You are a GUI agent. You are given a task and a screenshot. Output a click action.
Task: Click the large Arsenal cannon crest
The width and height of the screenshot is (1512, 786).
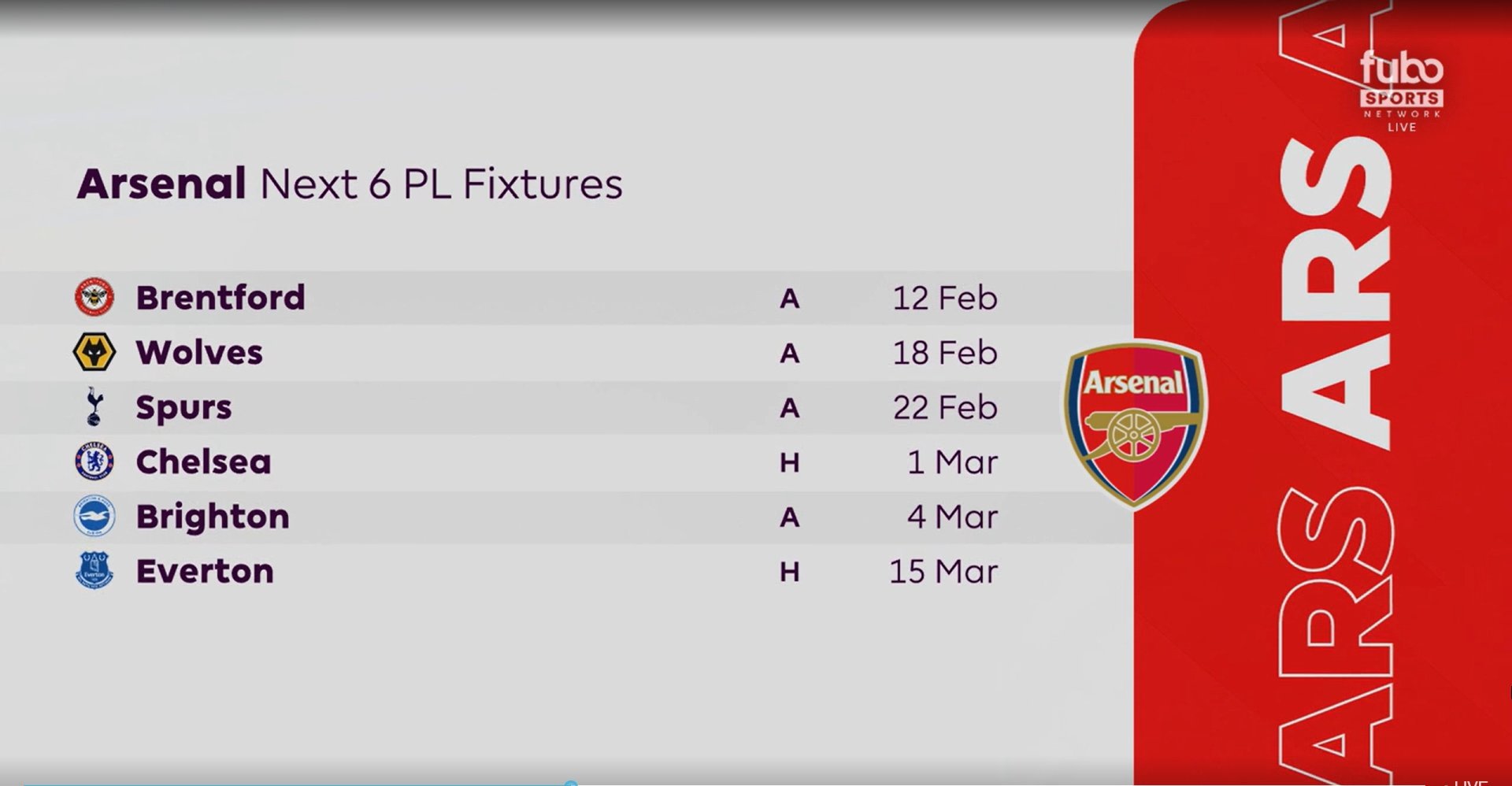point(1135,424)
